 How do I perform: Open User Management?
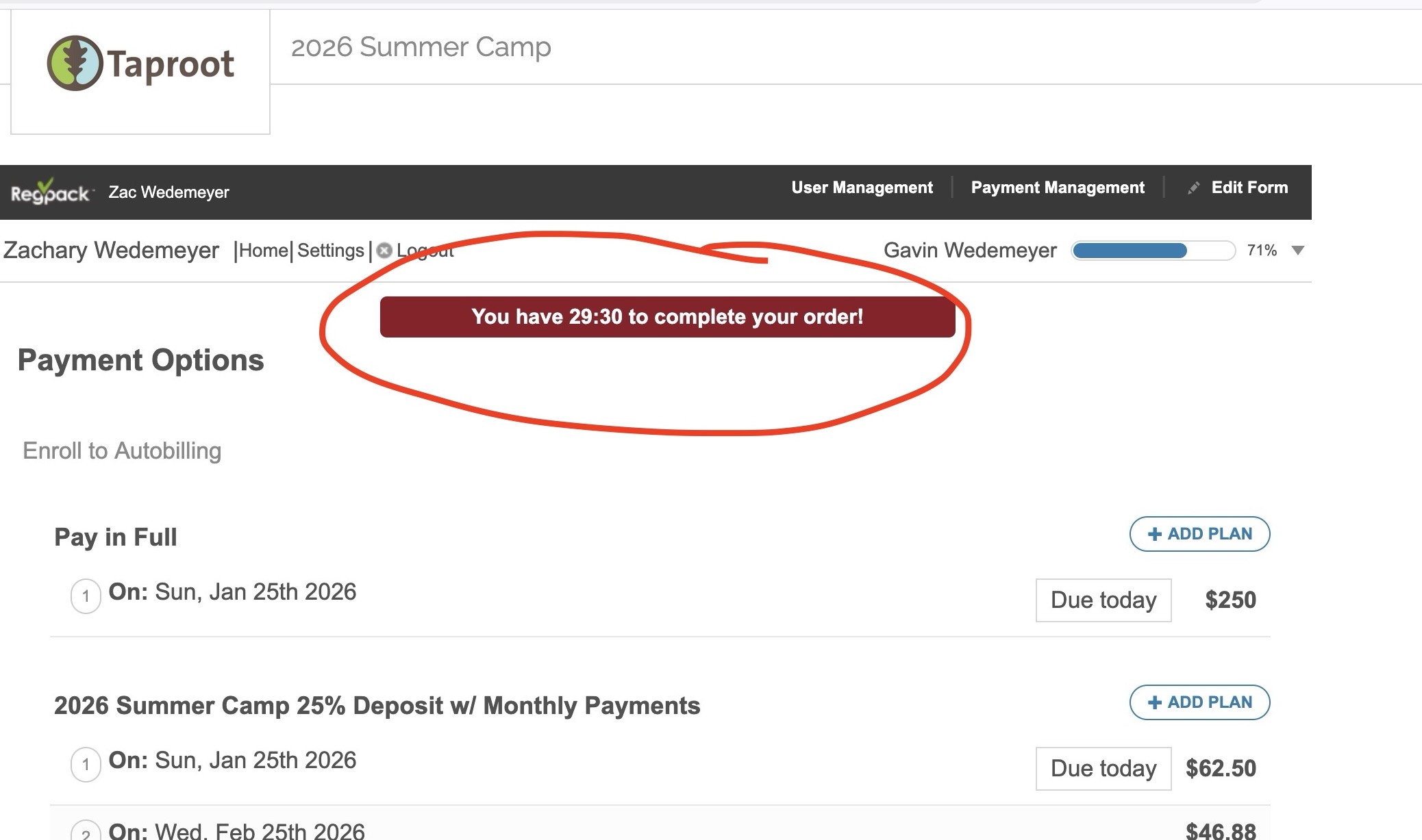tap(862, 188)
